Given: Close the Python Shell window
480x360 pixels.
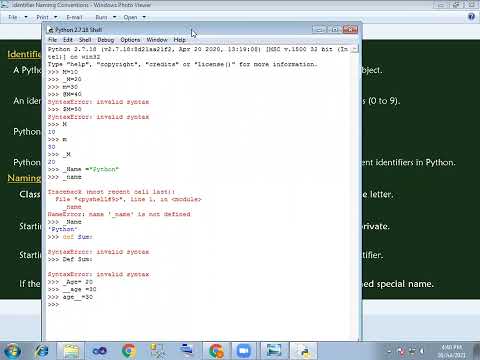Looking at the screenshot, I should pyautogui.click(x=350, y=30).
